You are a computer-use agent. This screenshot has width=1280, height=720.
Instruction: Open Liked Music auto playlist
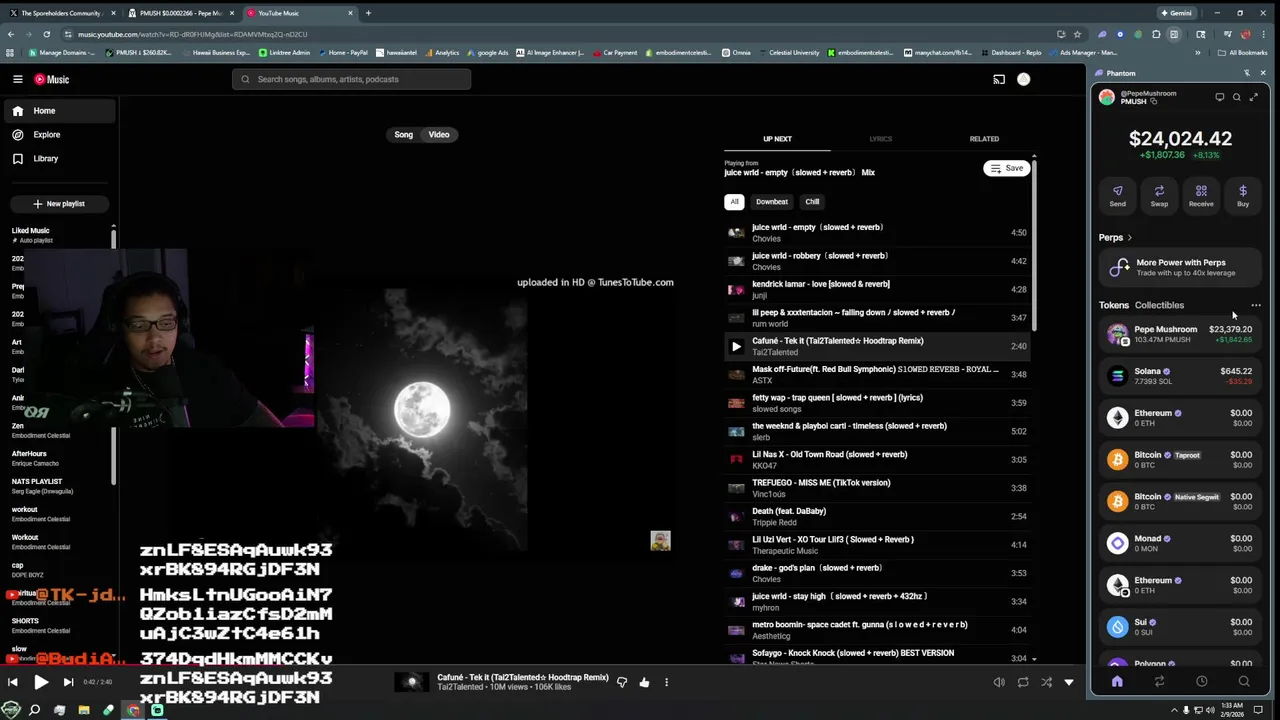point(58,235)
